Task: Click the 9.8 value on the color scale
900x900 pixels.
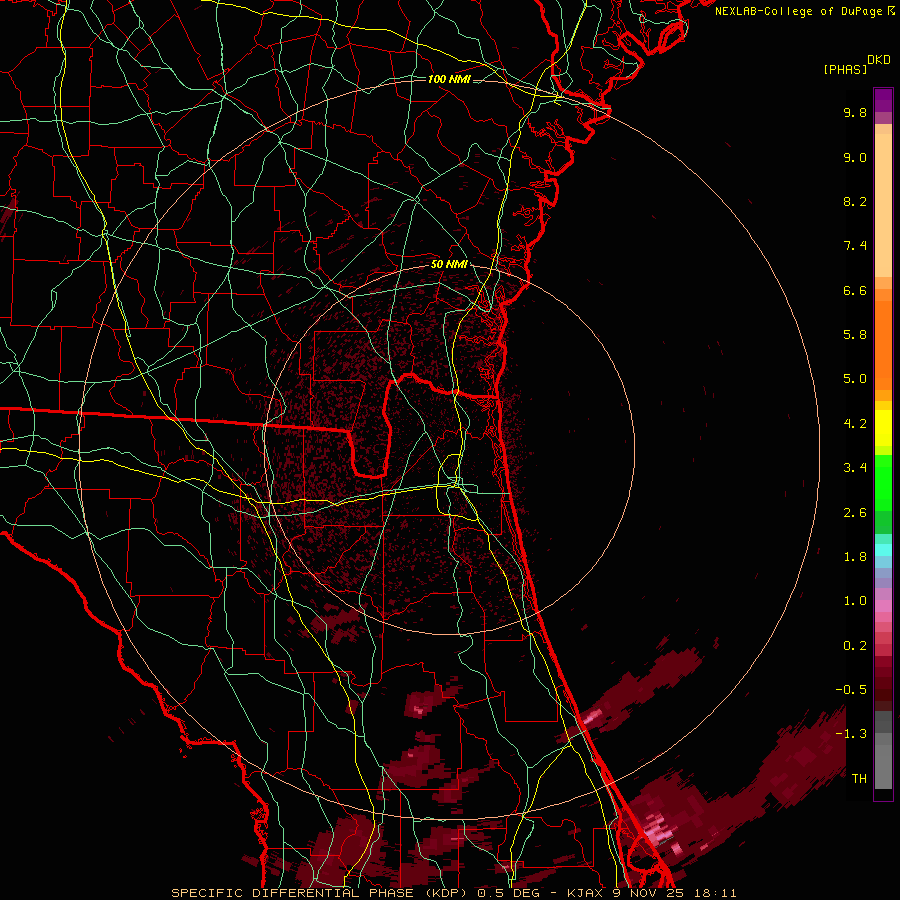Action: click(x=855, y=113)
